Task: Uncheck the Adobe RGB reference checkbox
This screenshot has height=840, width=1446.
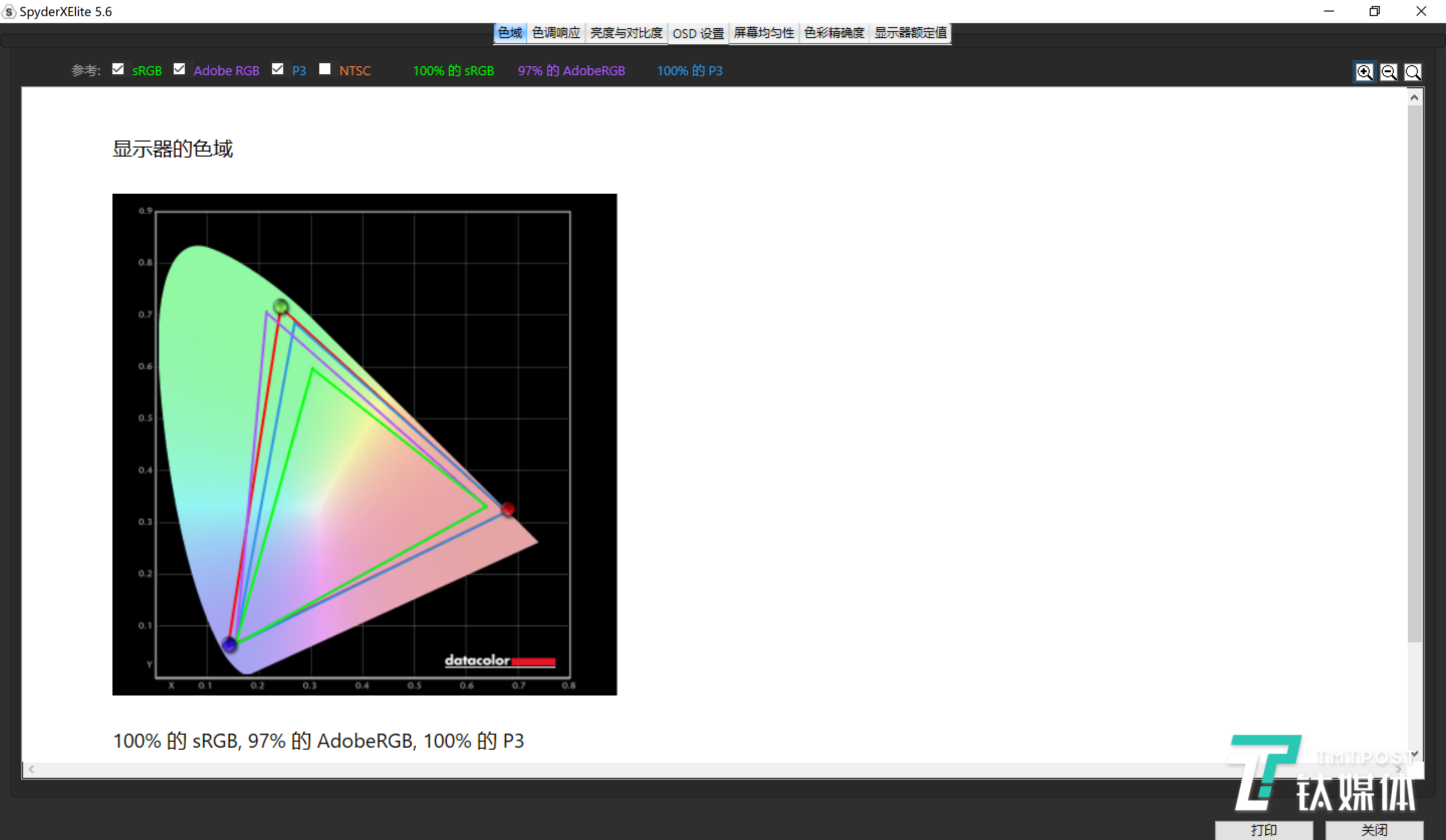Action: click(x=180, y=69)
